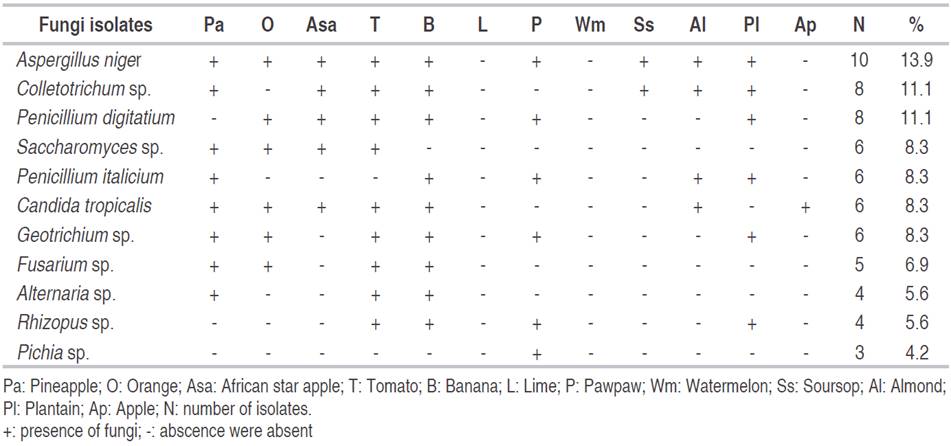Click the 'Asa' column header
This screenshot has height=446, width=951.
pyautogui.click(x=321, y=27)
